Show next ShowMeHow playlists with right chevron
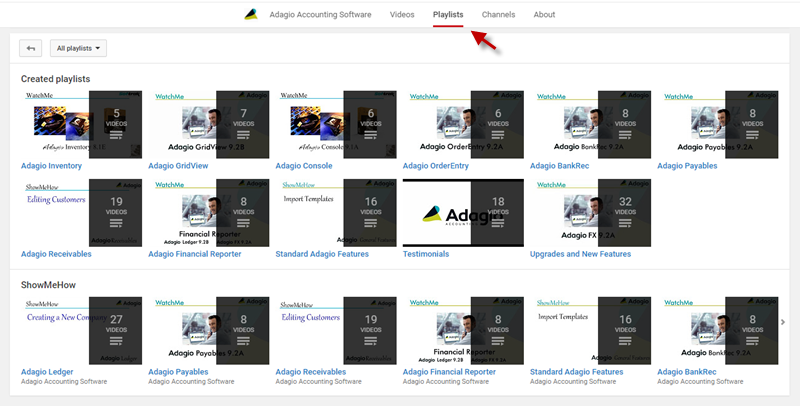The image size is (800, 406). point(783,322)
